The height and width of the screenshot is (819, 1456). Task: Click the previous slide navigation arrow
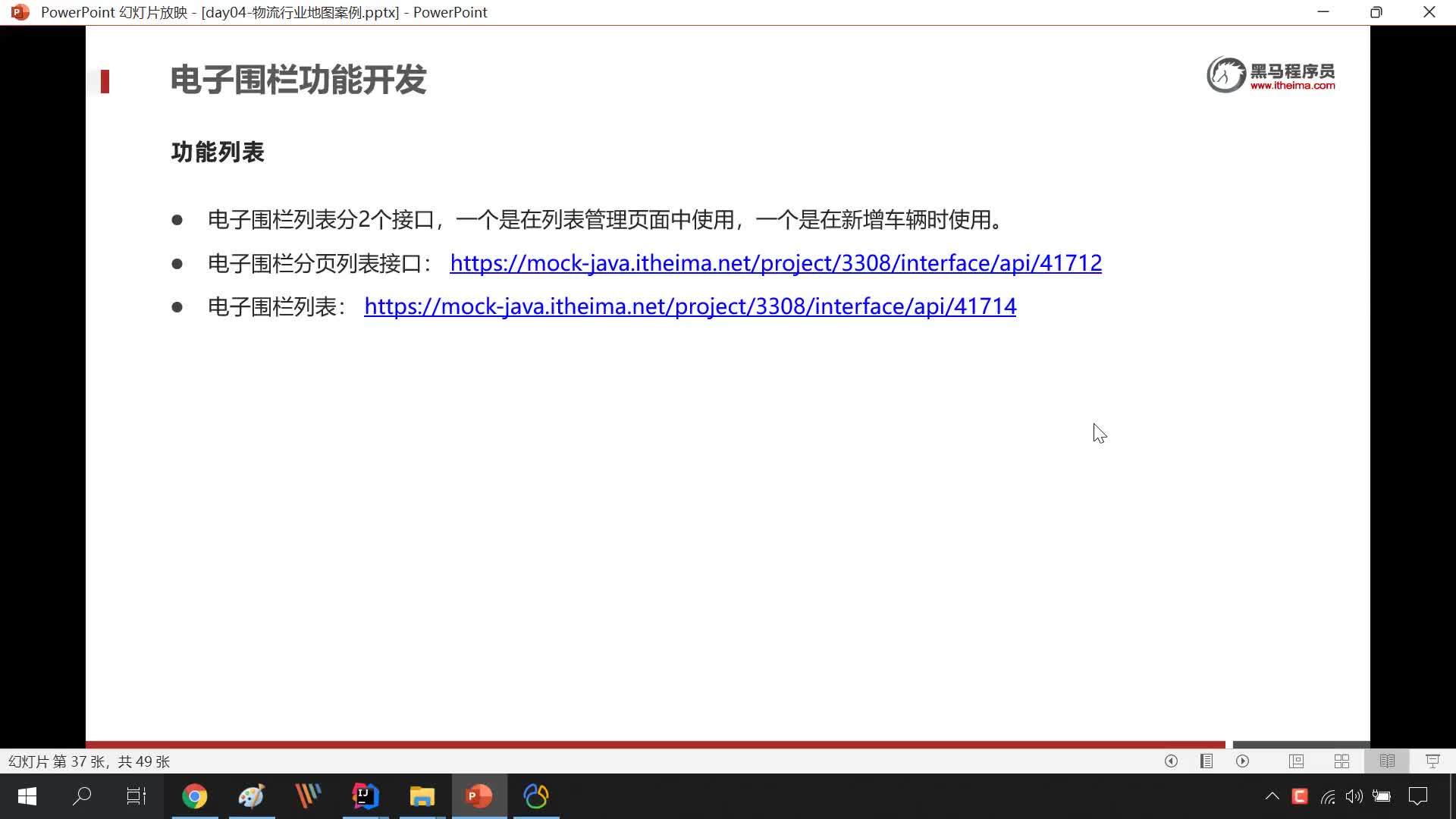tap(1171, 762)
